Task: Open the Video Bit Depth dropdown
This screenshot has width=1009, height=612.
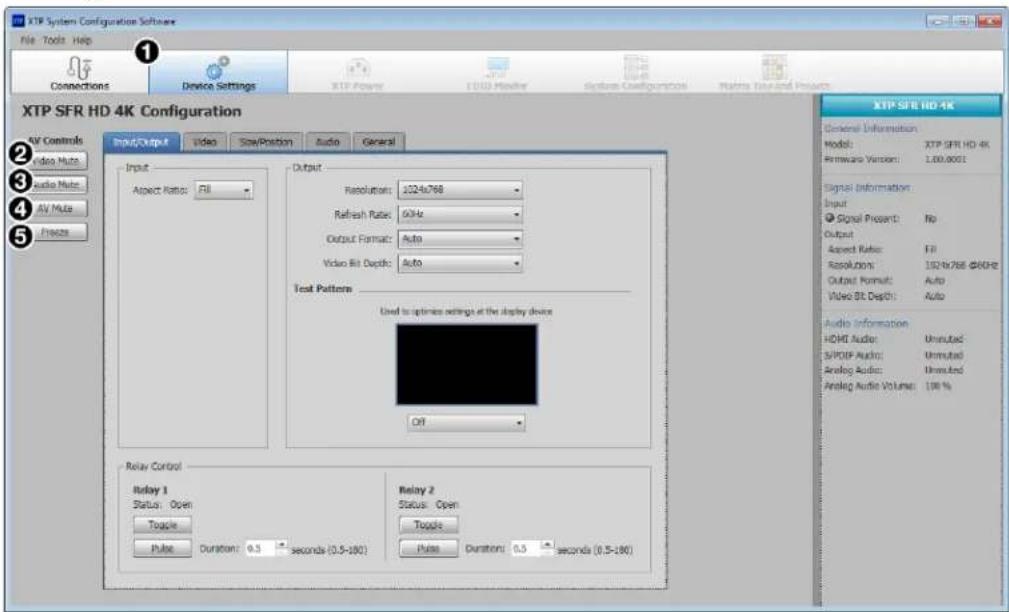Action: point(460,263)
